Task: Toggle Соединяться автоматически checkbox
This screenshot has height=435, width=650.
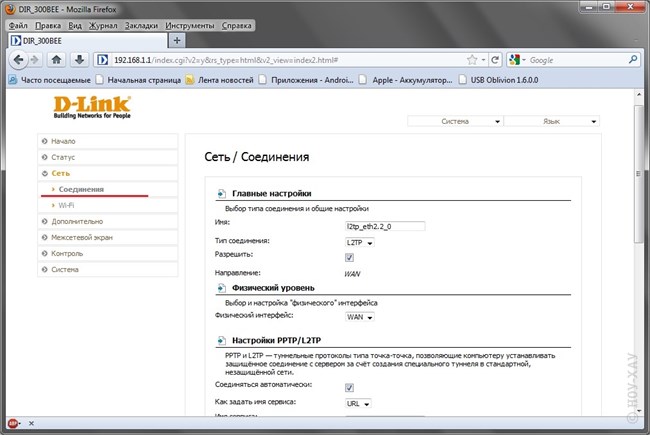Action: pos(349,388)
